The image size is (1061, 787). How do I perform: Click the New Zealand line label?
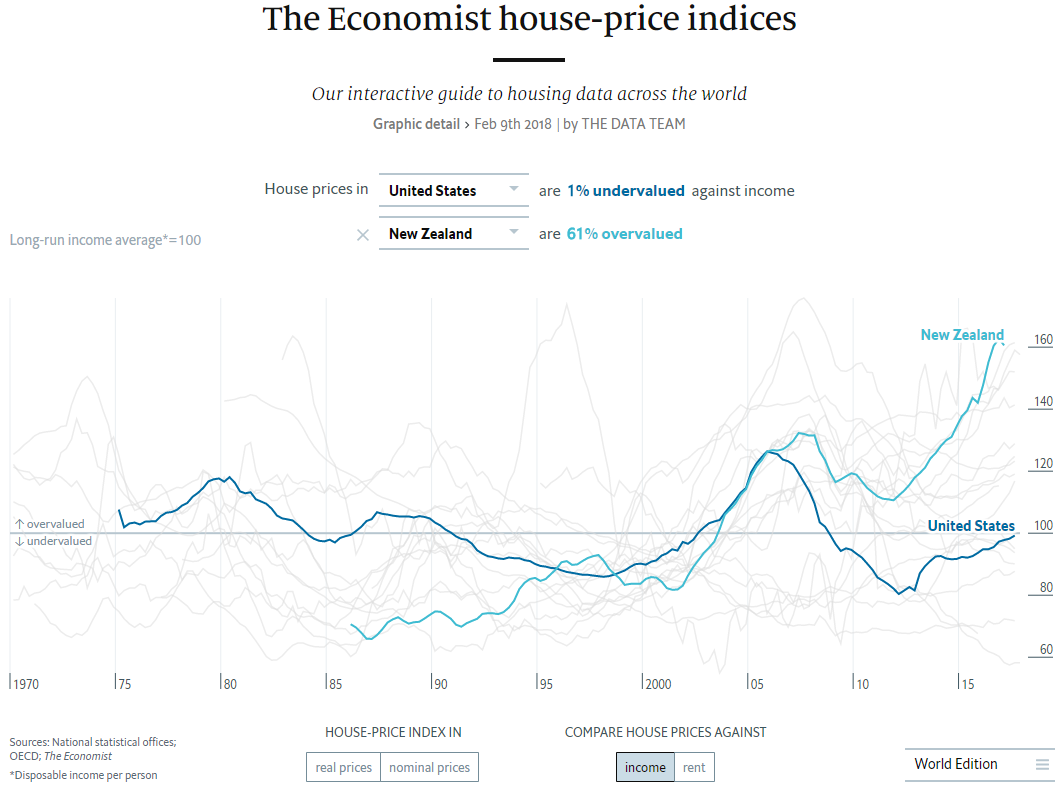coord(961,335)
